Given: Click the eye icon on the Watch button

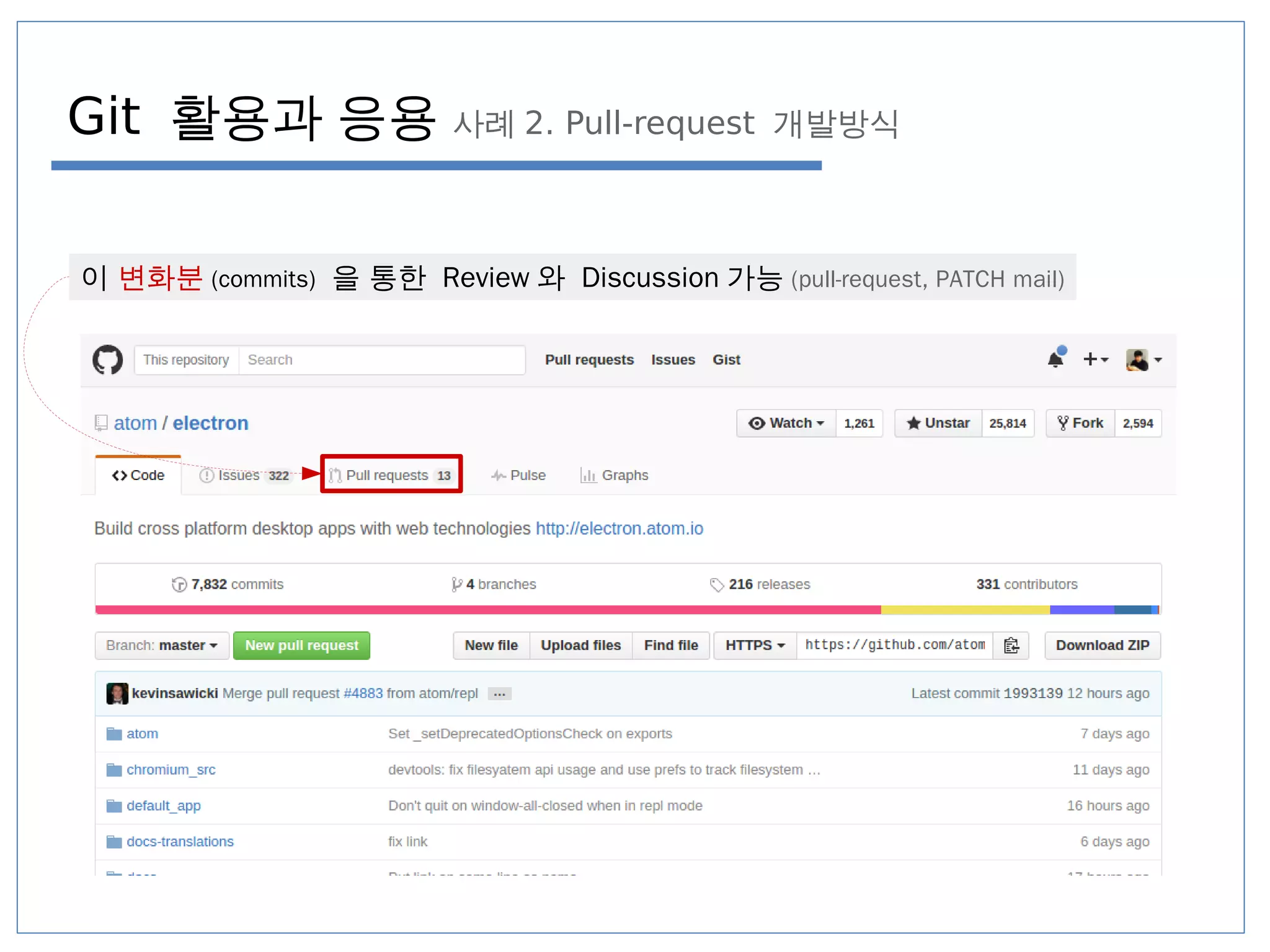Looking at the screenshot, I should [757, 423].
